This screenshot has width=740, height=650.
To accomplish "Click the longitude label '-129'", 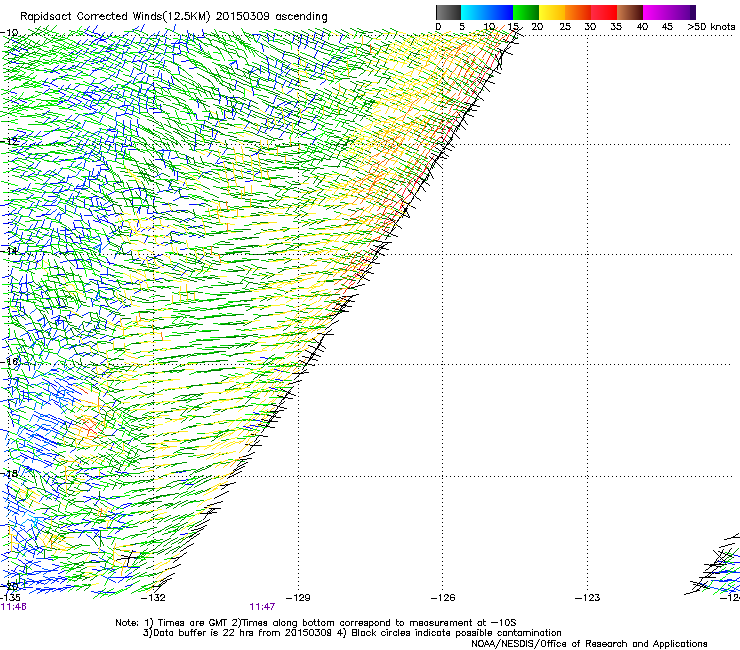I will [298, 598].
